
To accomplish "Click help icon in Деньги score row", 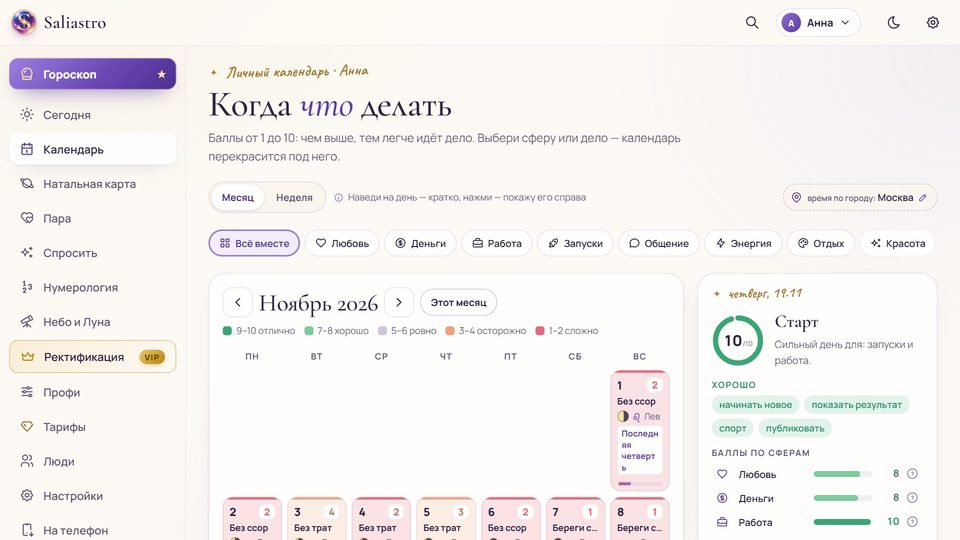I will click(x=912, y=498).
